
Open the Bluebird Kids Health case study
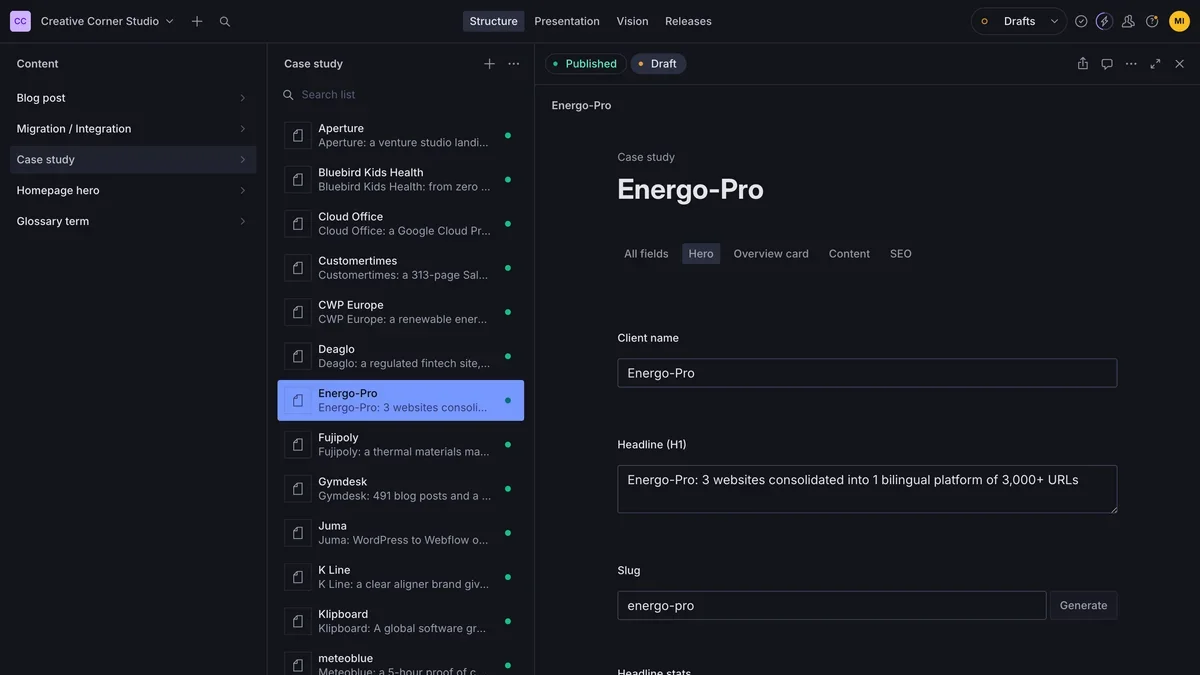tap(401, 180)
